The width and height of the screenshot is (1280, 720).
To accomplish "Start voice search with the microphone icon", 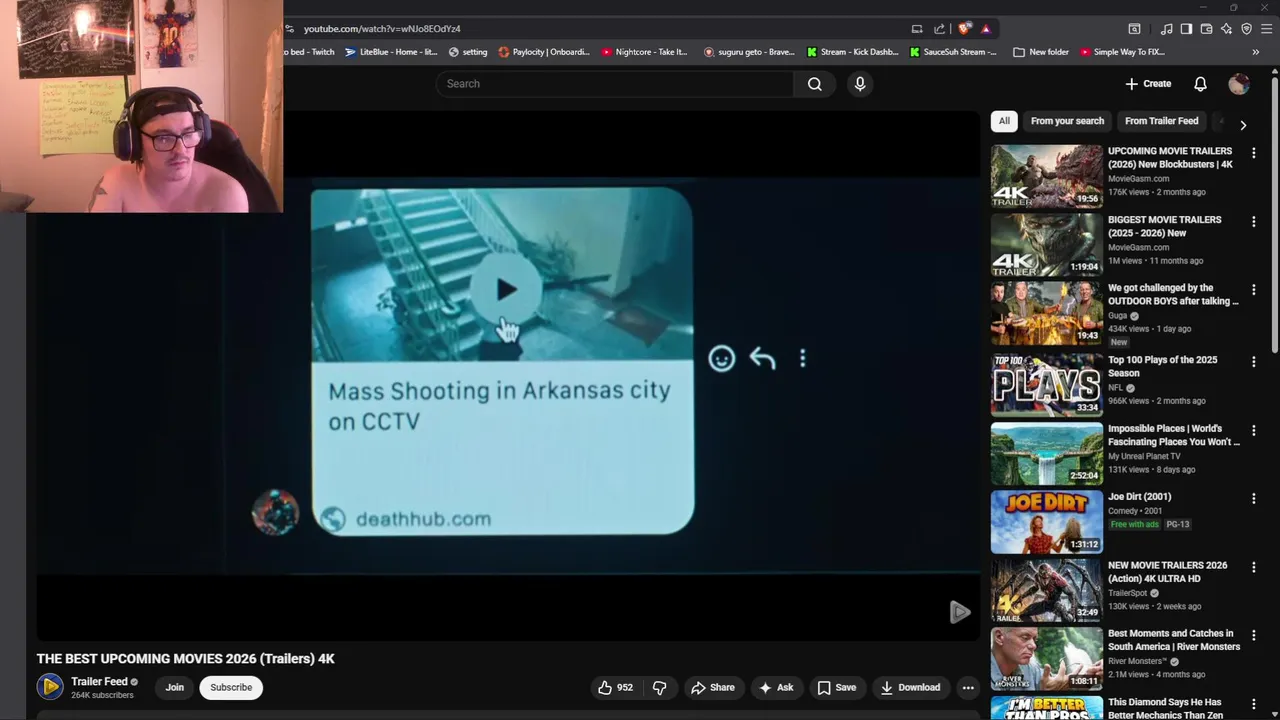I will (x=860, y=84).
